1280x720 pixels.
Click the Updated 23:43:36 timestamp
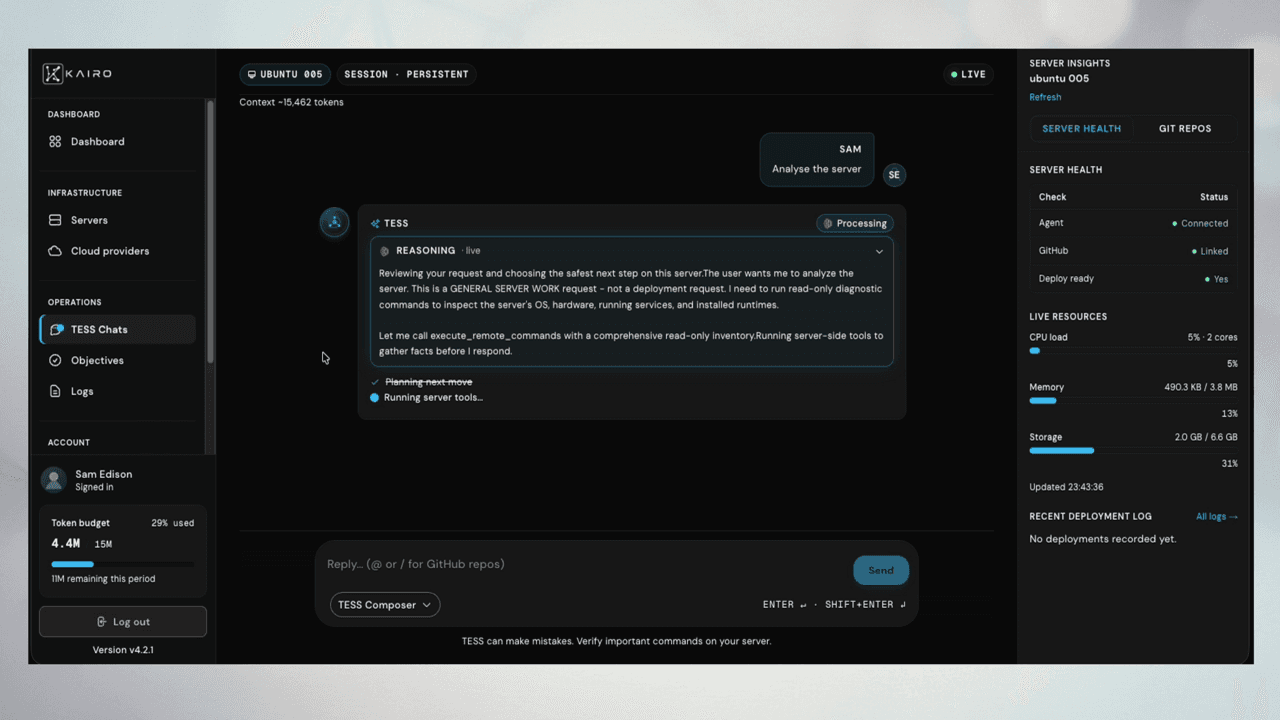coord(1066,488)
